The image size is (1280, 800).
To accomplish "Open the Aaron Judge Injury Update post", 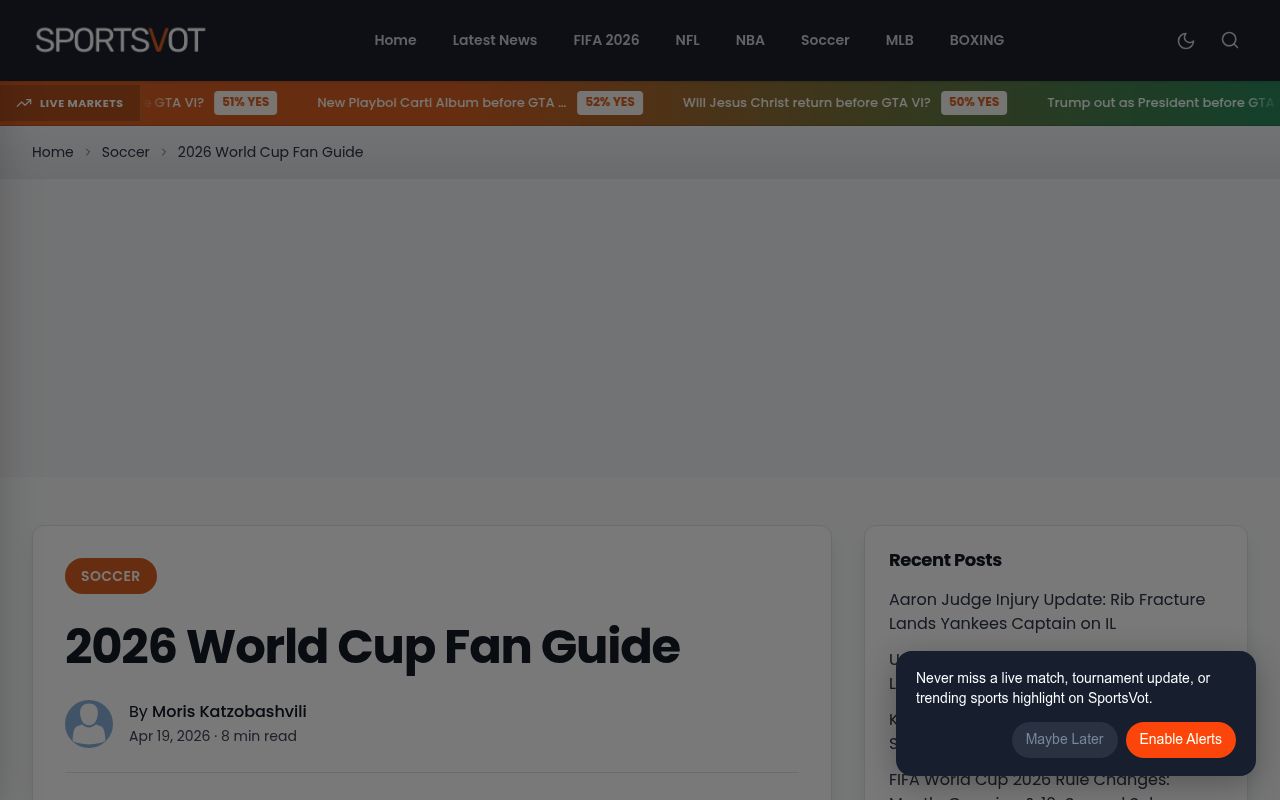I will click(x=1047, y=611).
